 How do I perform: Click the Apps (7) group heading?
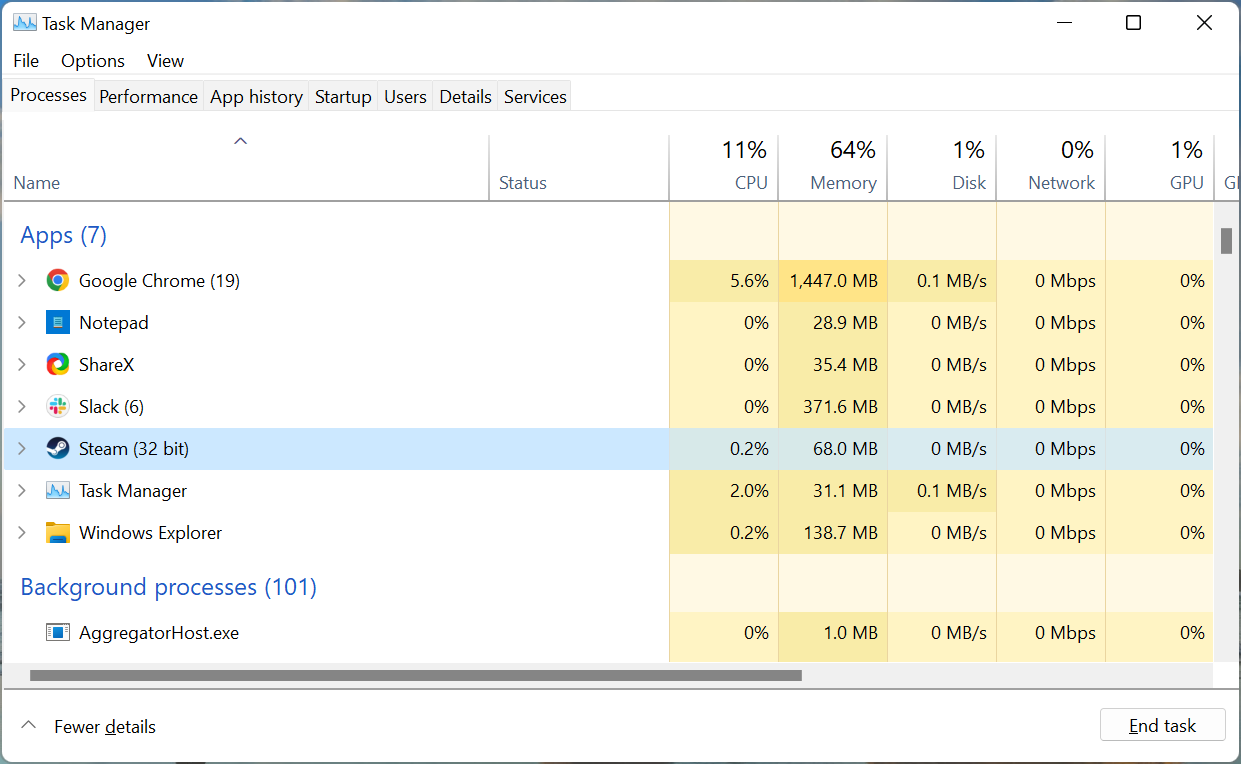64,235
